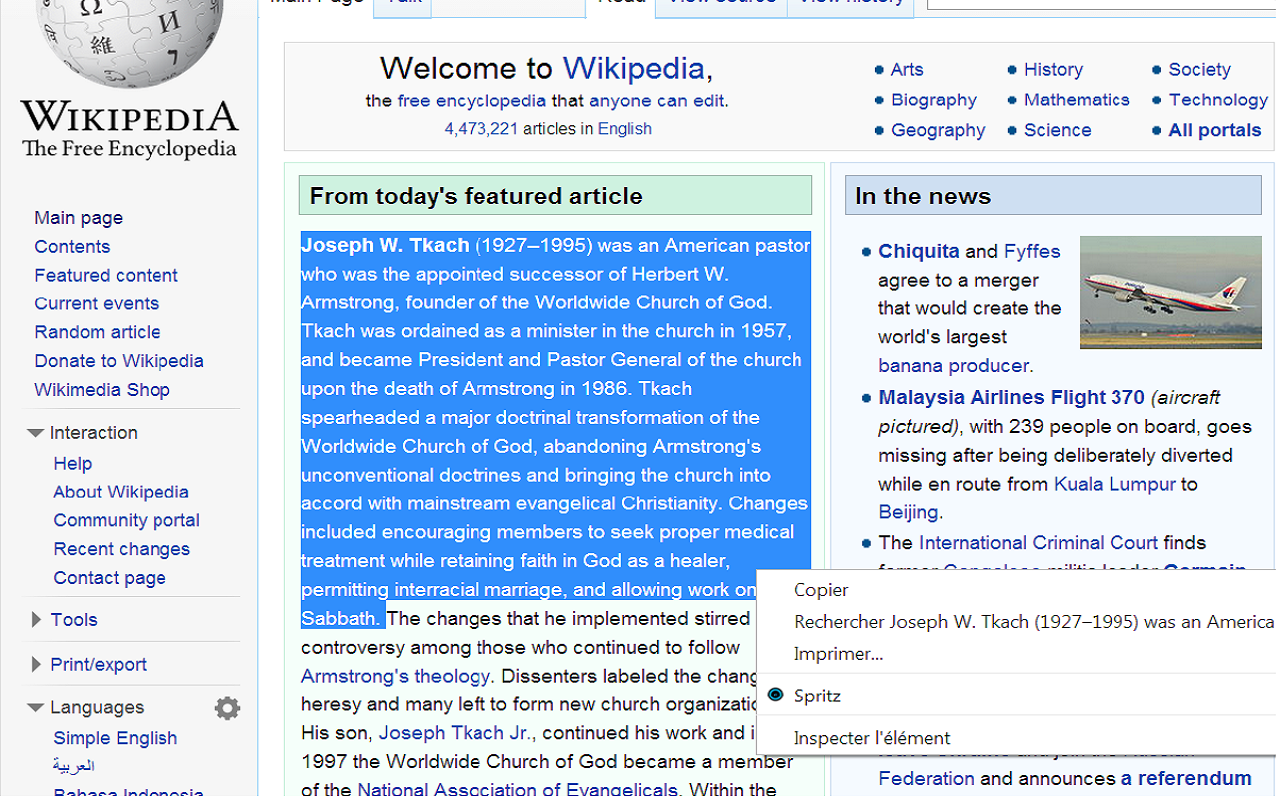View All portals
This screenshot has width=1280, height=800.
[1215, 130]
